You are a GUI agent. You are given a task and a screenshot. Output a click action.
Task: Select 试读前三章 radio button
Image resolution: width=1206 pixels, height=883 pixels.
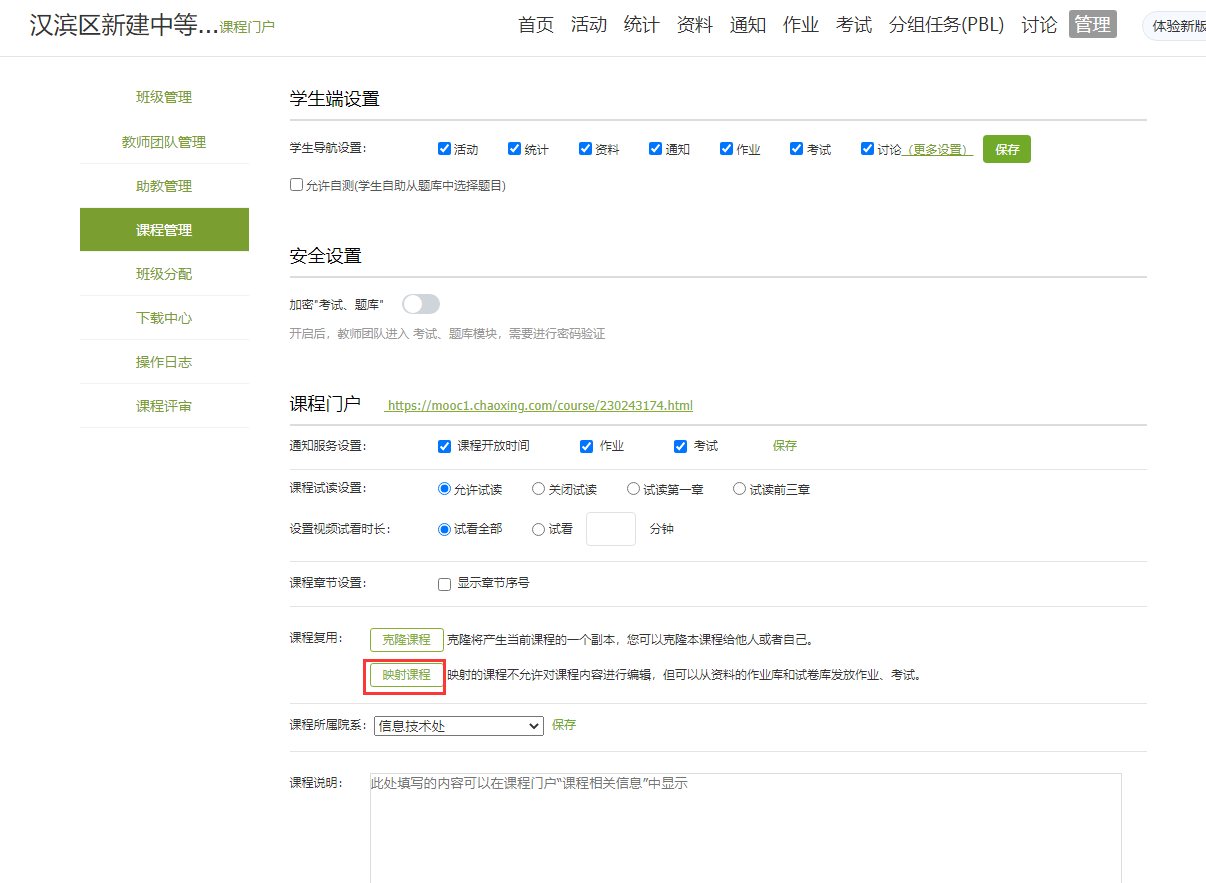point(740,489)
